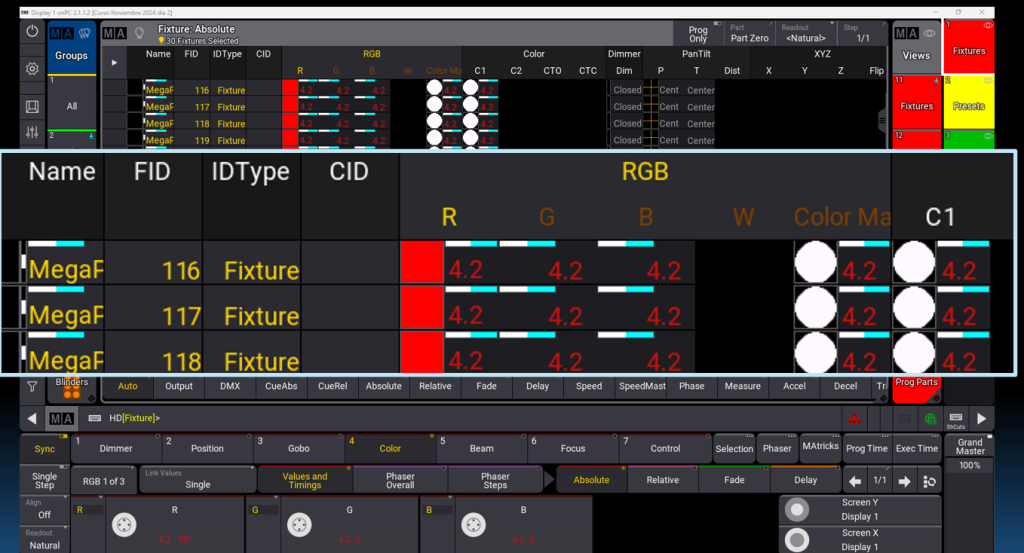Switch to the Beam feature group tab
The image size is (1024, 553).
coord(481,448)
